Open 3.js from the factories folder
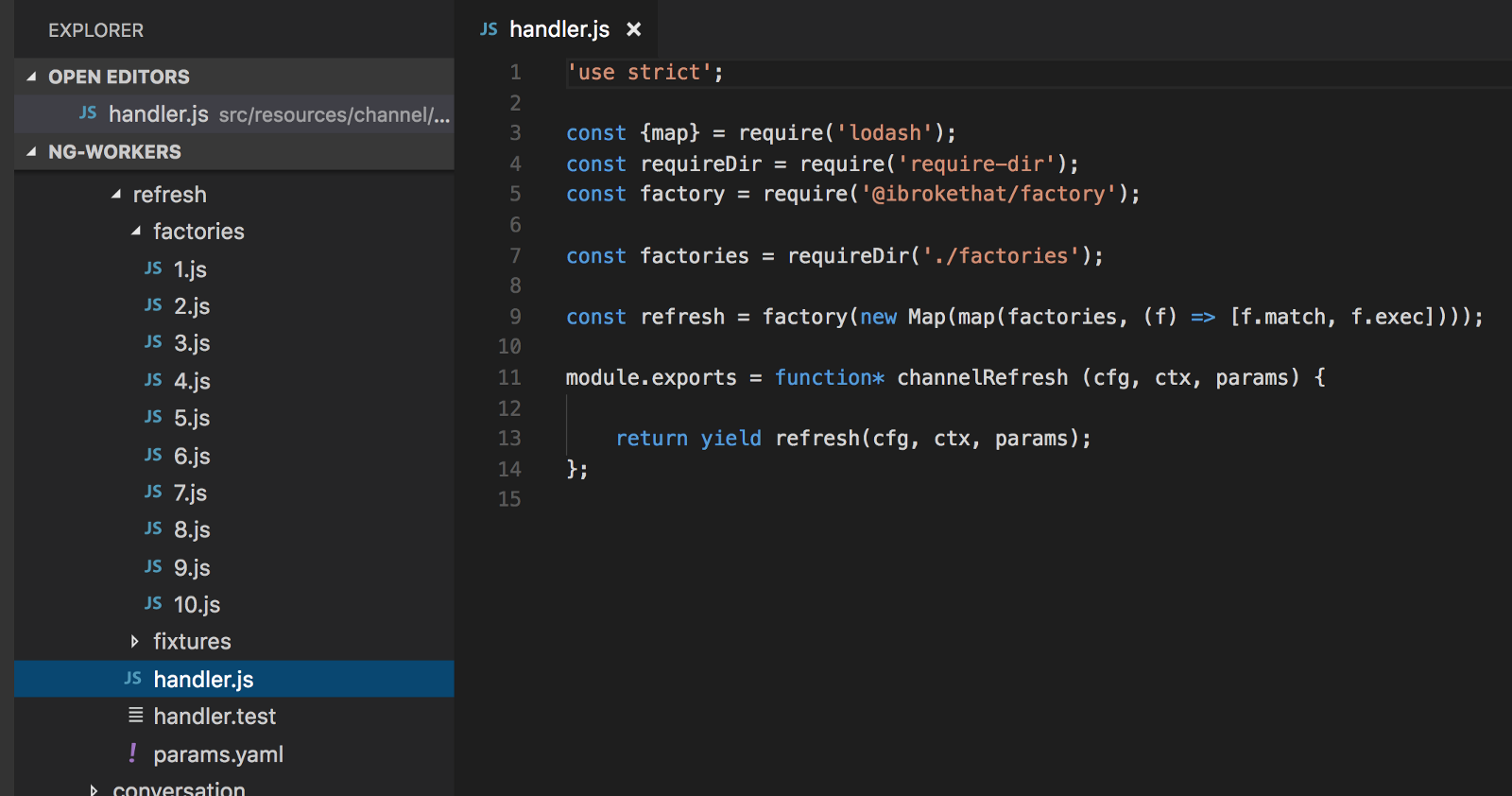The width and height of the screenshot is (1512, 796). (x=192, y=343)
